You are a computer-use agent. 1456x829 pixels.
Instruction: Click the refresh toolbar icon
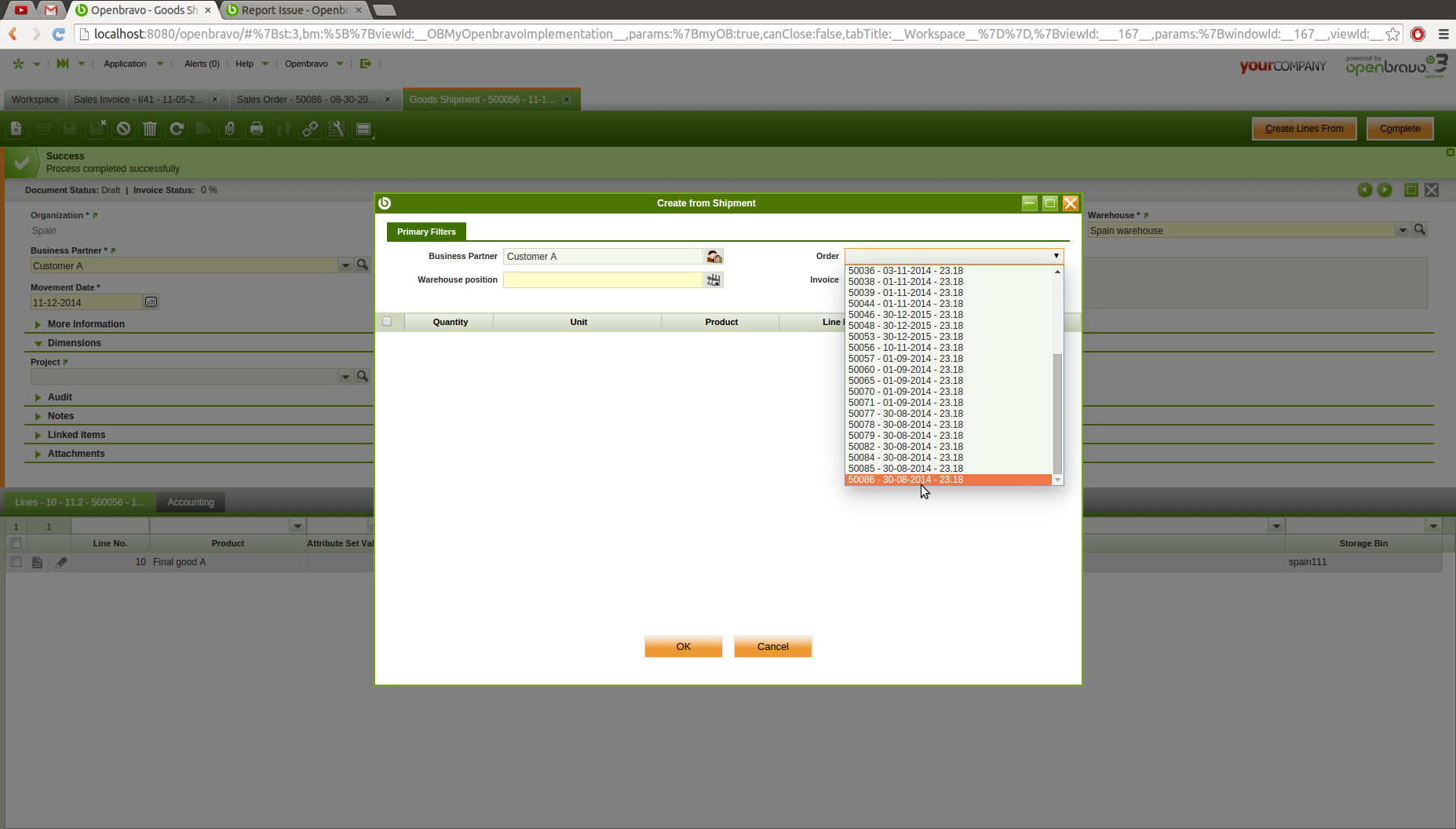[x=177, y=130]
